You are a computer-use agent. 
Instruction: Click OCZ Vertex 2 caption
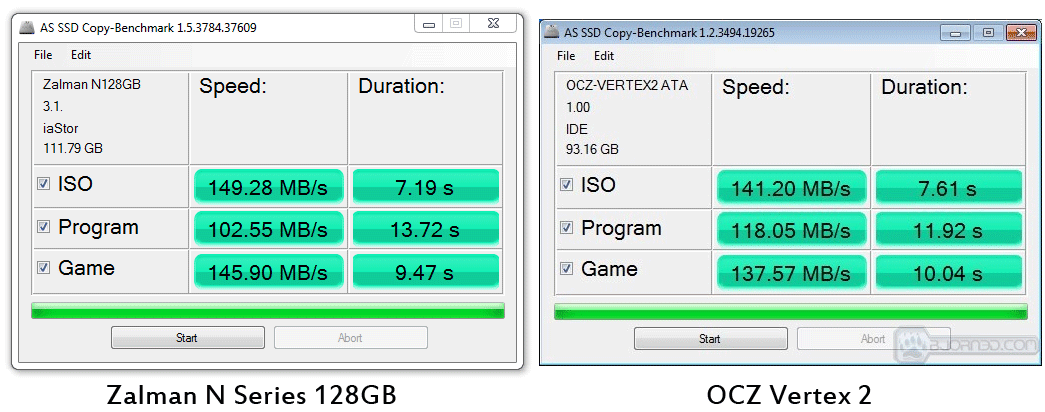click(x=789, y=395)
